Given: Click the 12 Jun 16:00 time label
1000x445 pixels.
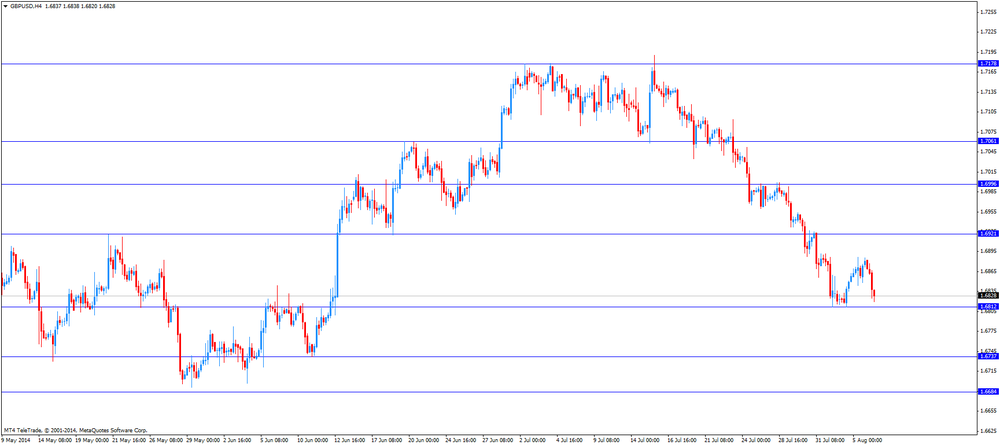Looking at the screenshot, I should point(349,440).
